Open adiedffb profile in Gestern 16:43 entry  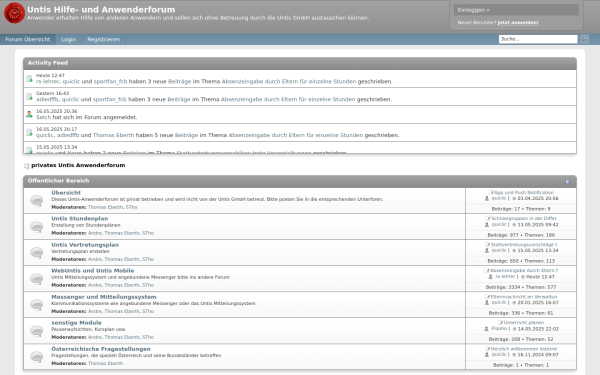pyautogui.click(x=47, y=99)
